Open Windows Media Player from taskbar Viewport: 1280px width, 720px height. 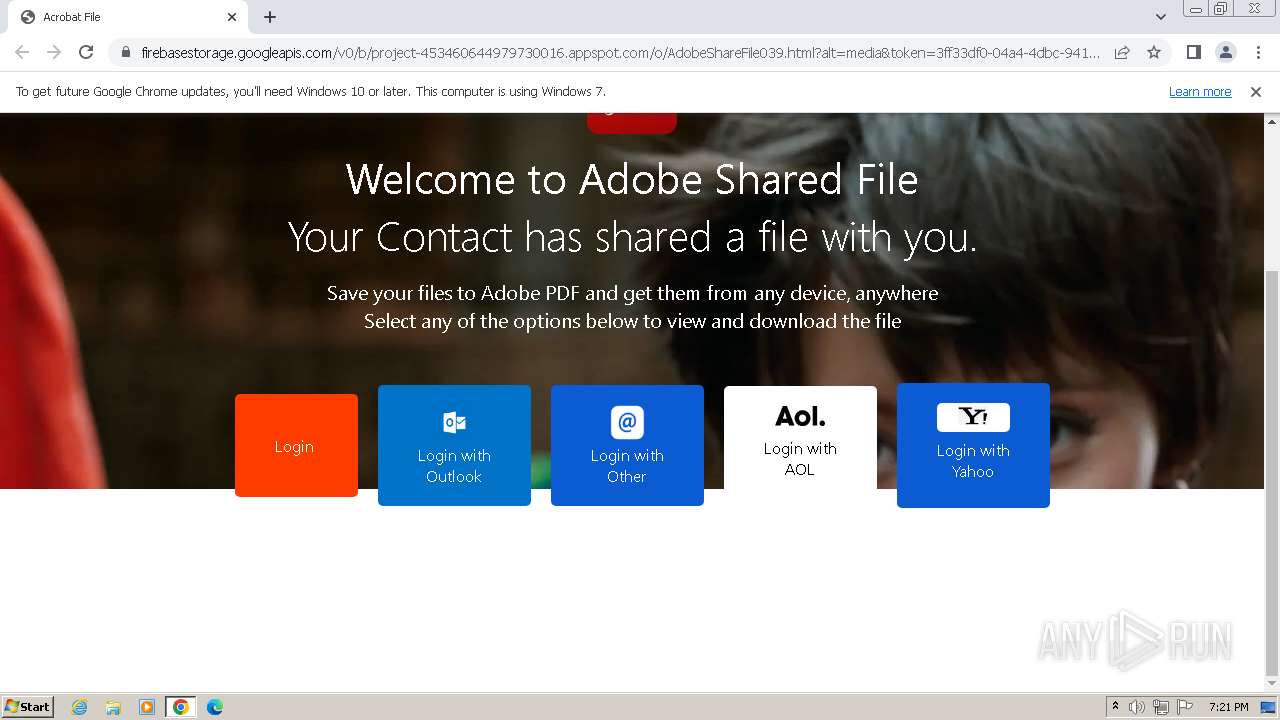[x=146, y=707]
